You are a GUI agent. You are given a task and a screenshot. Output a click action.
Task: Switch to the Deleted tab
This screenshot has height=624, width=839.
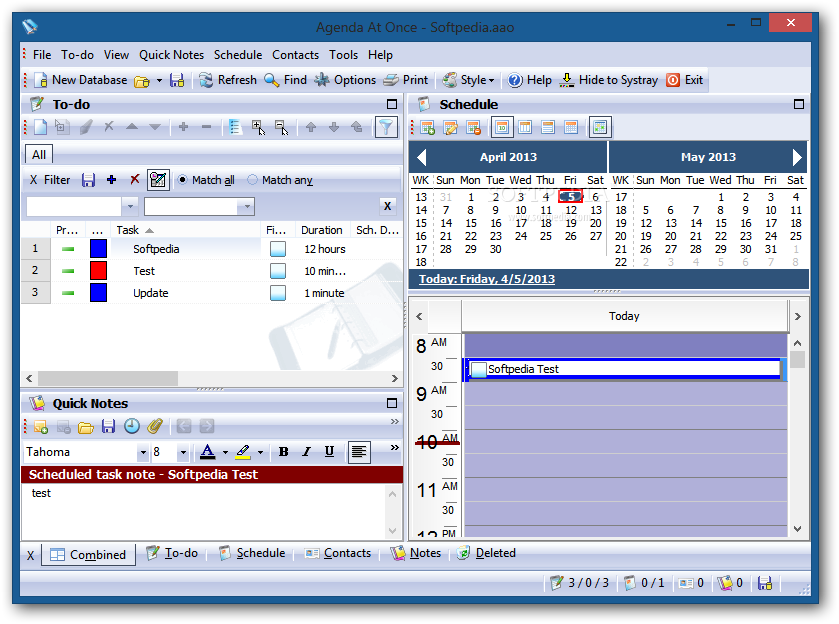pyautogui.click(x=486, y=553)
